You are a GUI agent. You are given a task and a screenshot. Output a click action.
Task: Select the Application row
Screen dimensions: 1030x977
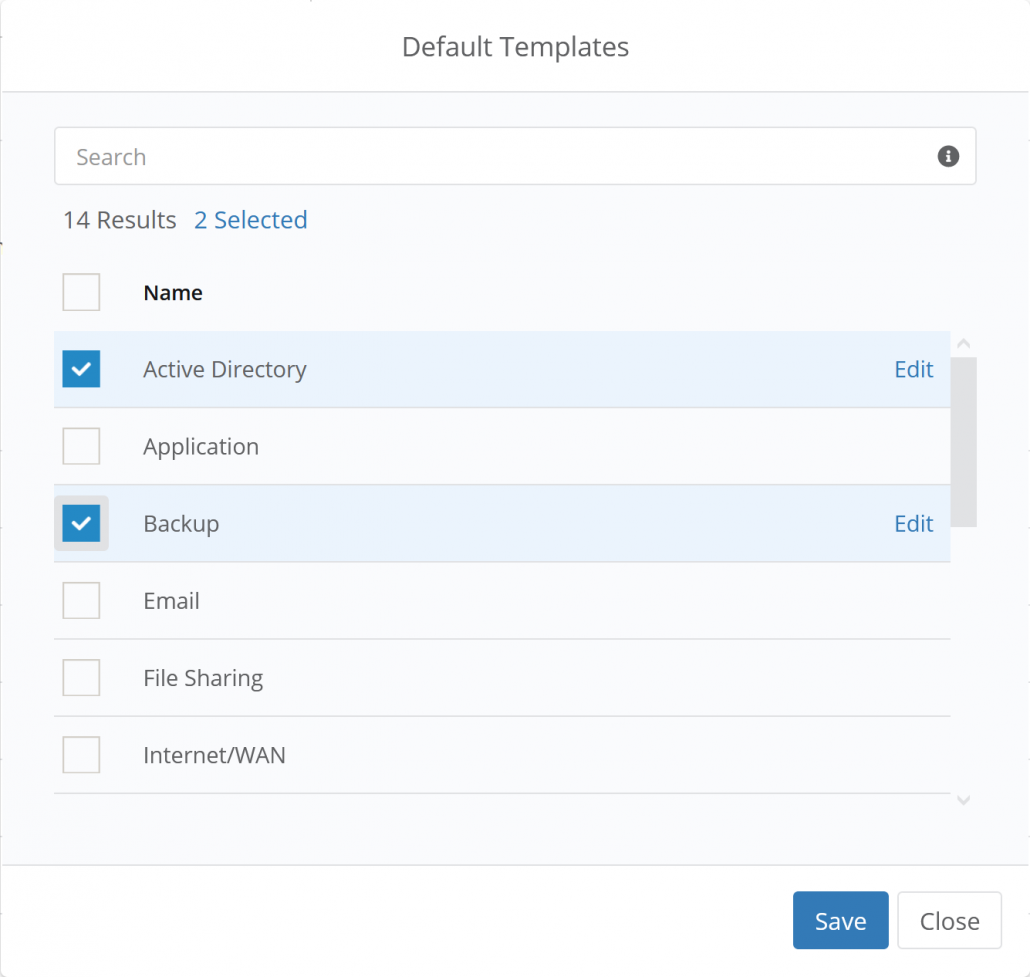(x=400, y=446)
